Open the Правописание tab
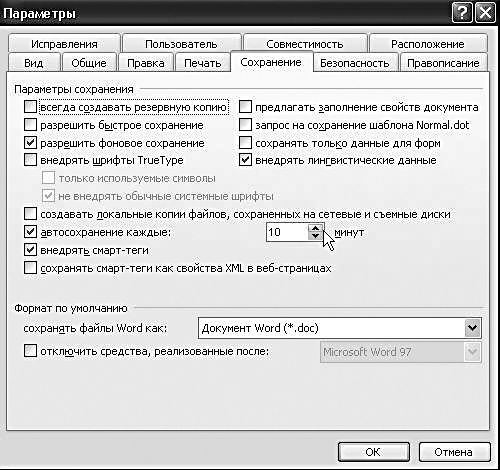The width and height of the screenshot is (500, 470). [x=443, y=63]
